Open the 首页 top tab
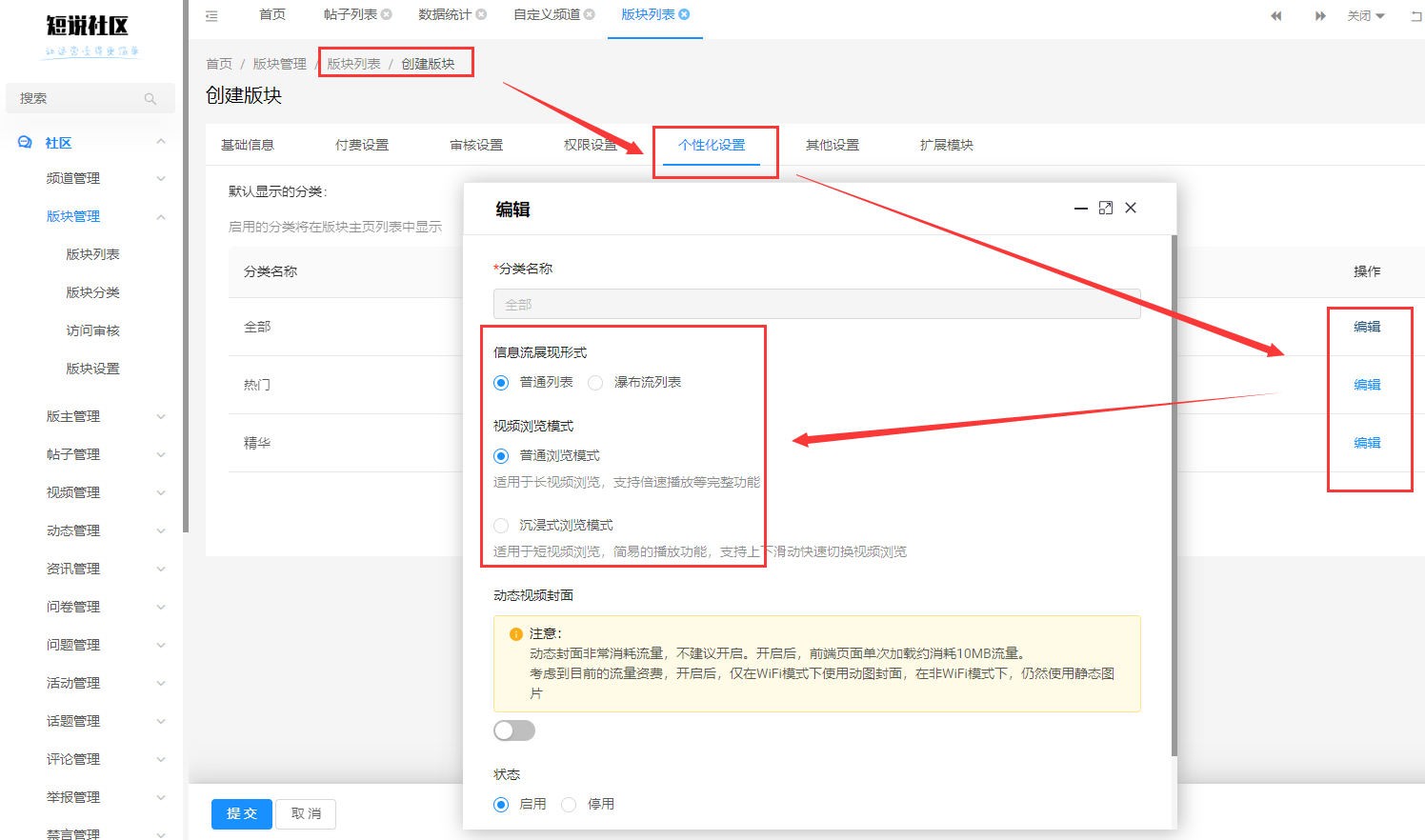Image resolution: width=1425 pixels, height=840 pixels. (272, 14)
